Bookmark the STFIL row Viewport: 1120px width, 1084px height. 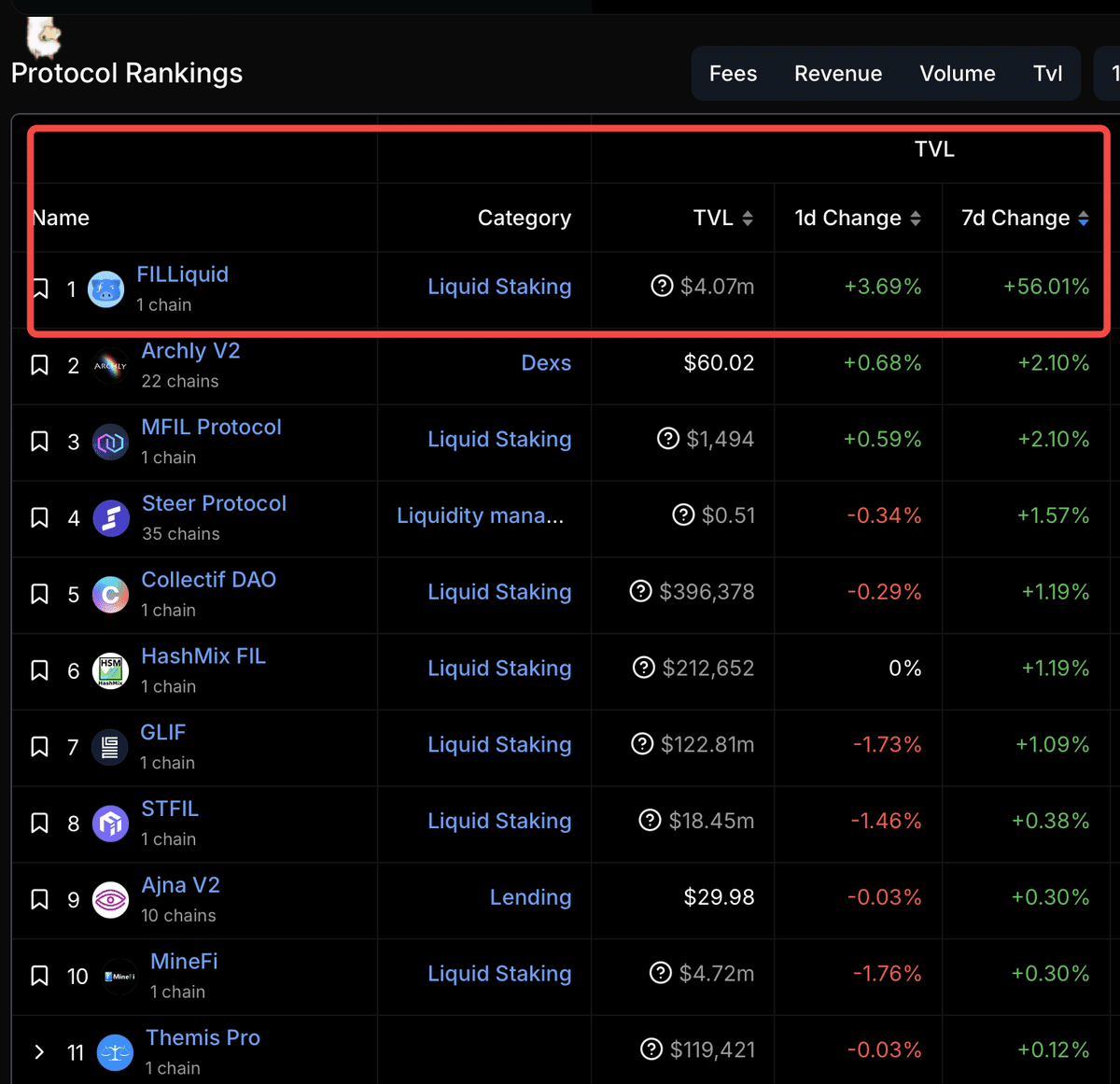pyautogui.click(x=39, y=824)
